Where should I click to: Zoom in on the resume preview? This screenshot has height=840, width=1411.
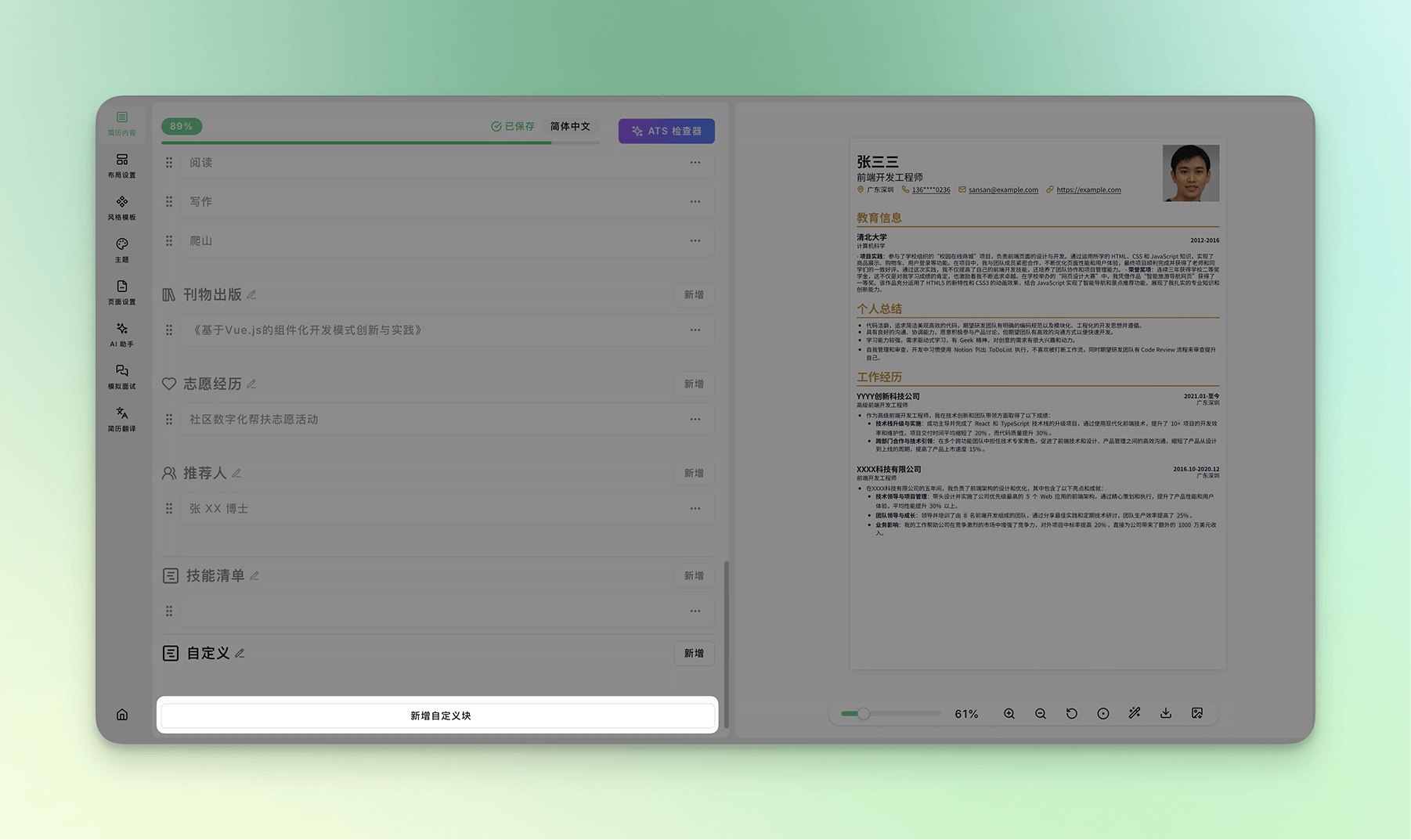pos(1009,713)
